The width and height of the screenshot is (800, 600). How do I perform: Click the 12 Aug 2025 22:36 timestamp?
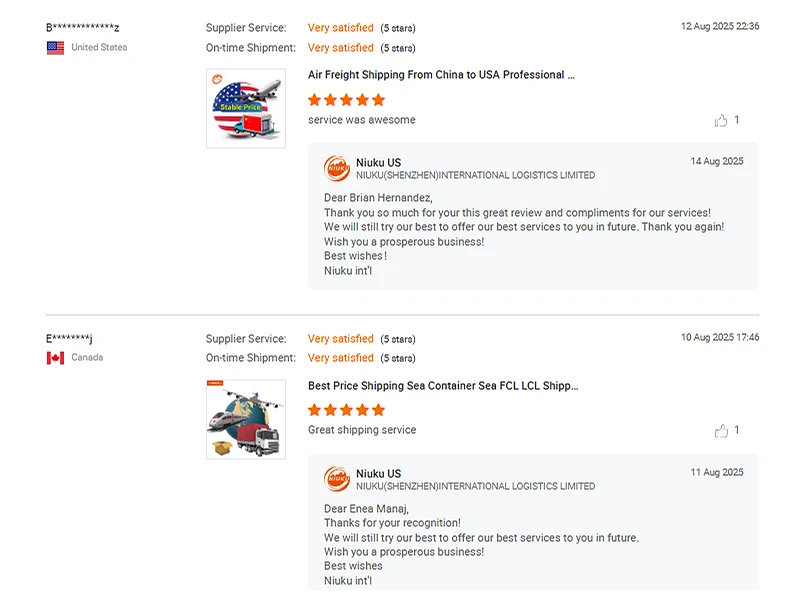[720, 27]
